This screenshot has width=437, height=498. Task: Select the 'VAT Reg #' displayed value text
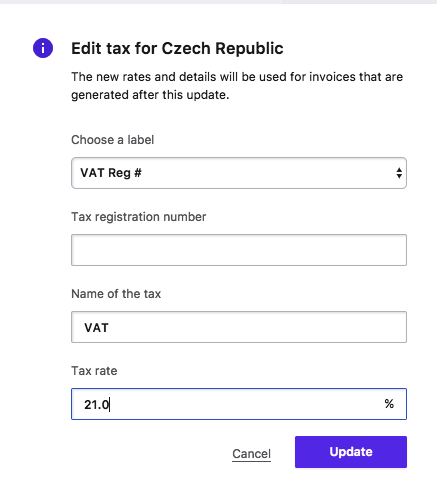pos(111,173)
